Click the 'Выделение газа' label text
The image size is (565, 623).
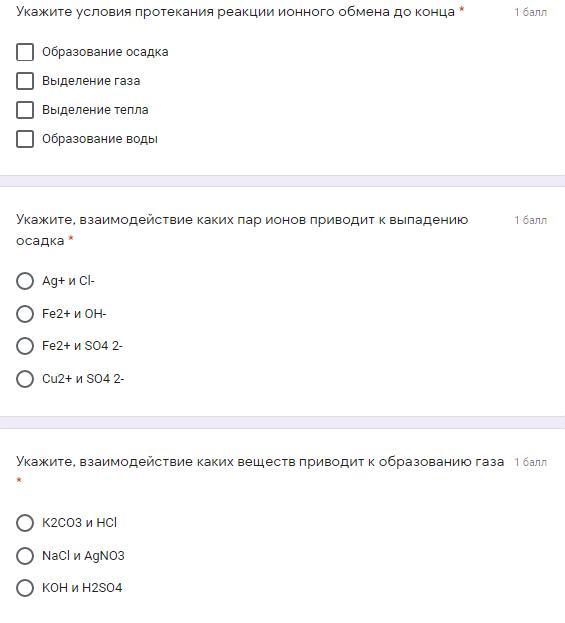coord(91,81)
